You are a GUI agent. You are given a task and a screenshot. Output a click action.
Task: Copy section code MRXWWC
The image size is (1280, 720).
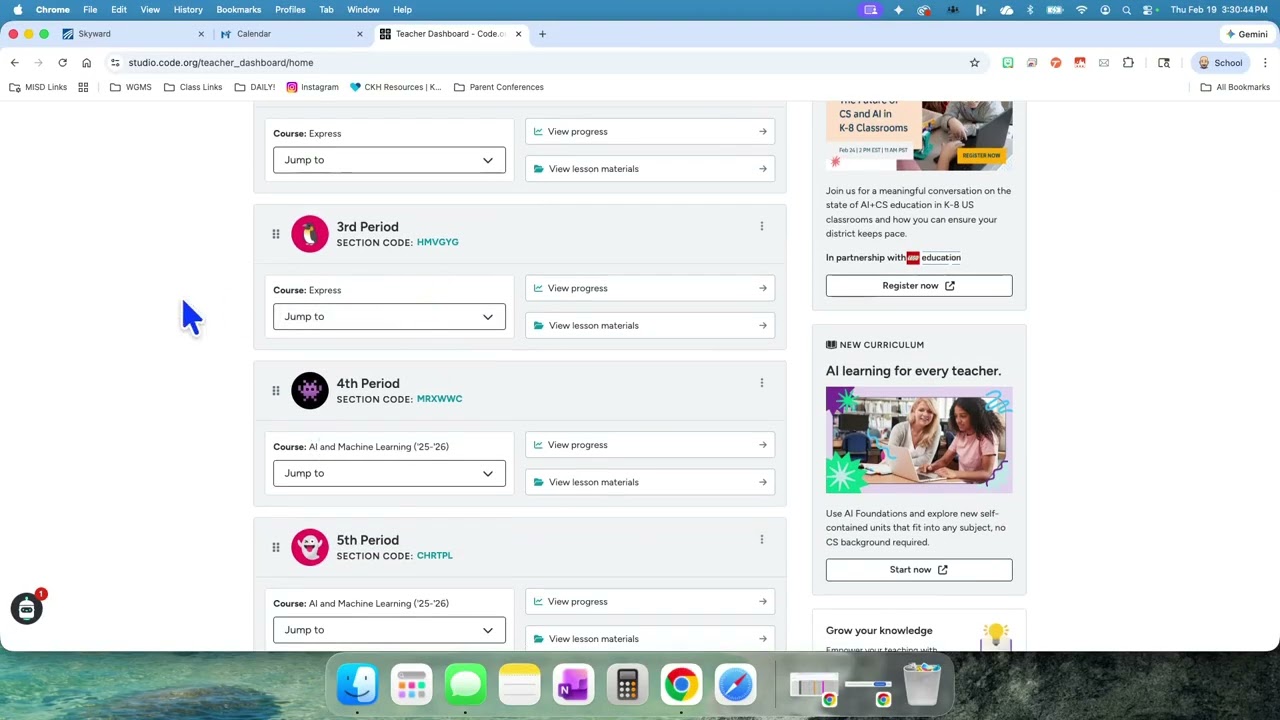pos(439,399)
